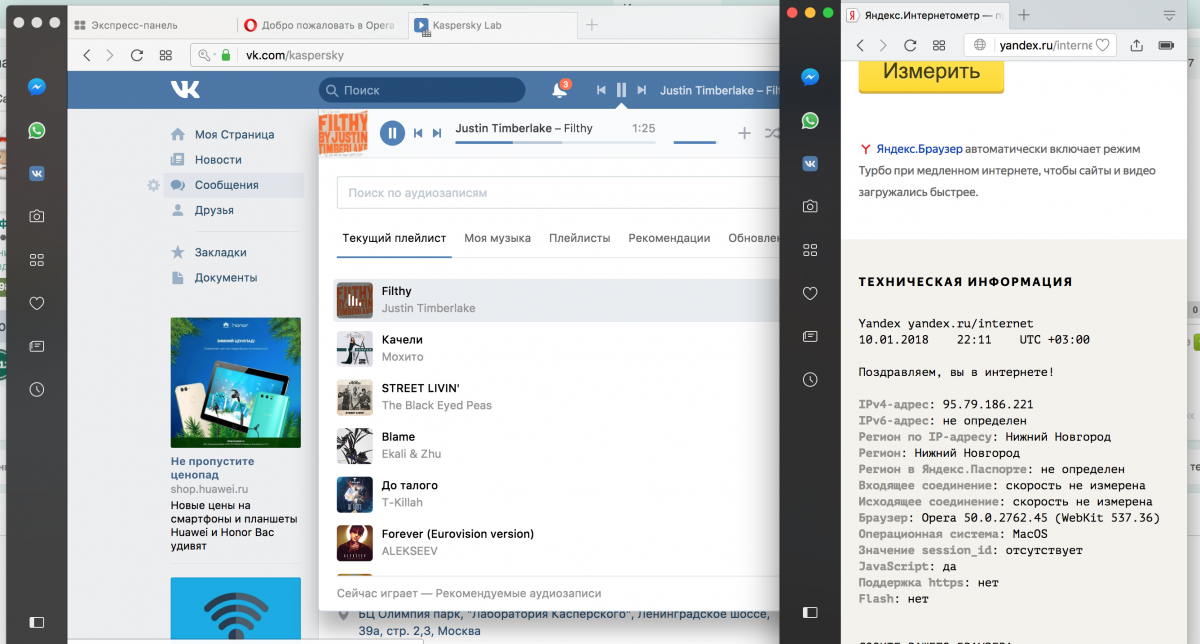The height and width of the screenshot is (644, 1200).
Task: Open settings gear next to Сообщения
Action: [x=153, y=185]
